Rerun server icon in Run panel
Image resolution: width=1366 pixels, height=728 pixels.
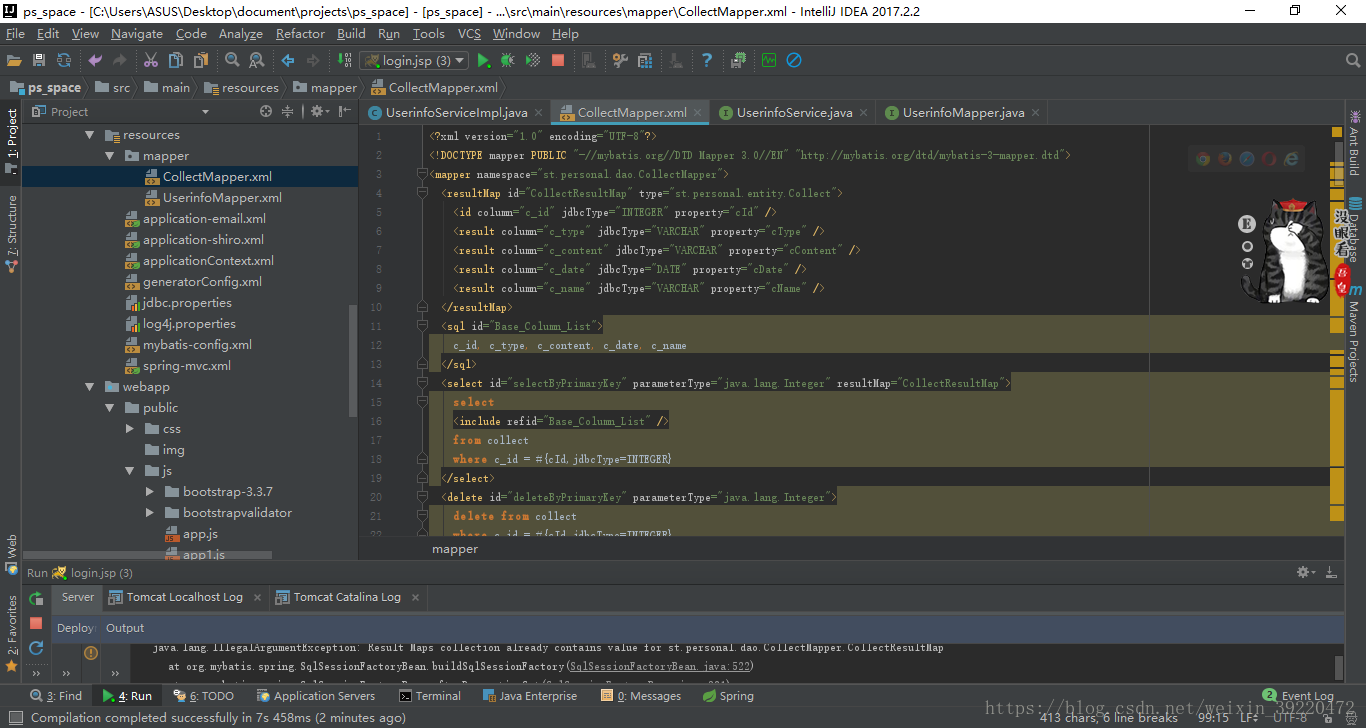pyautogui.click(x=36, y=599)
